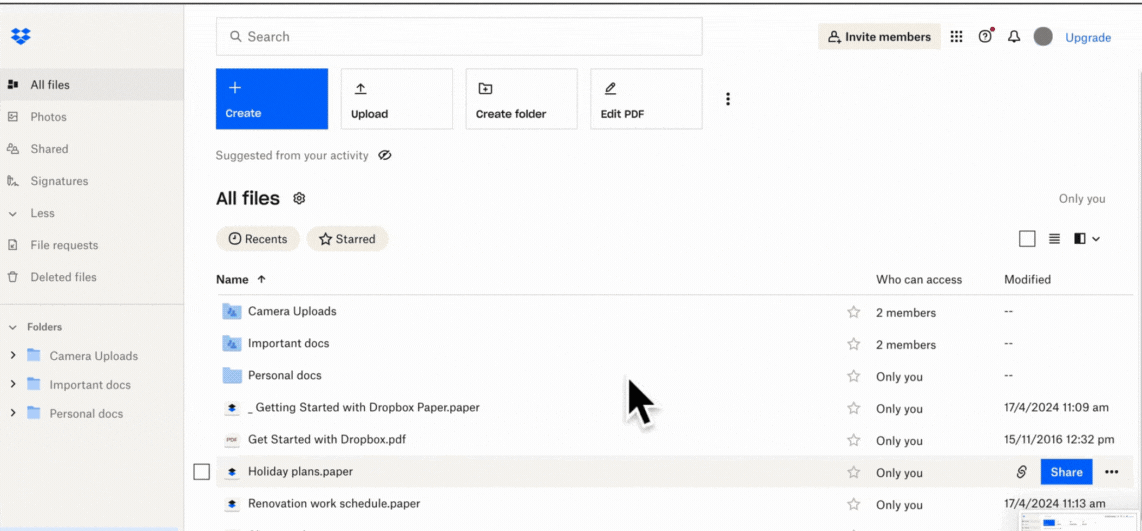Click the Search input field
This screenshot has width=1142, height=531.
459,37
